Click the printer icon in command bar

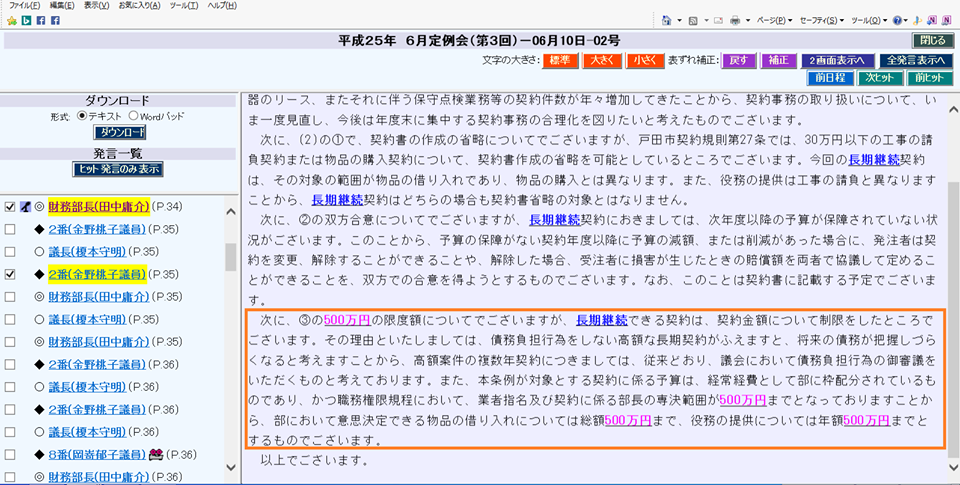[735, 20]
